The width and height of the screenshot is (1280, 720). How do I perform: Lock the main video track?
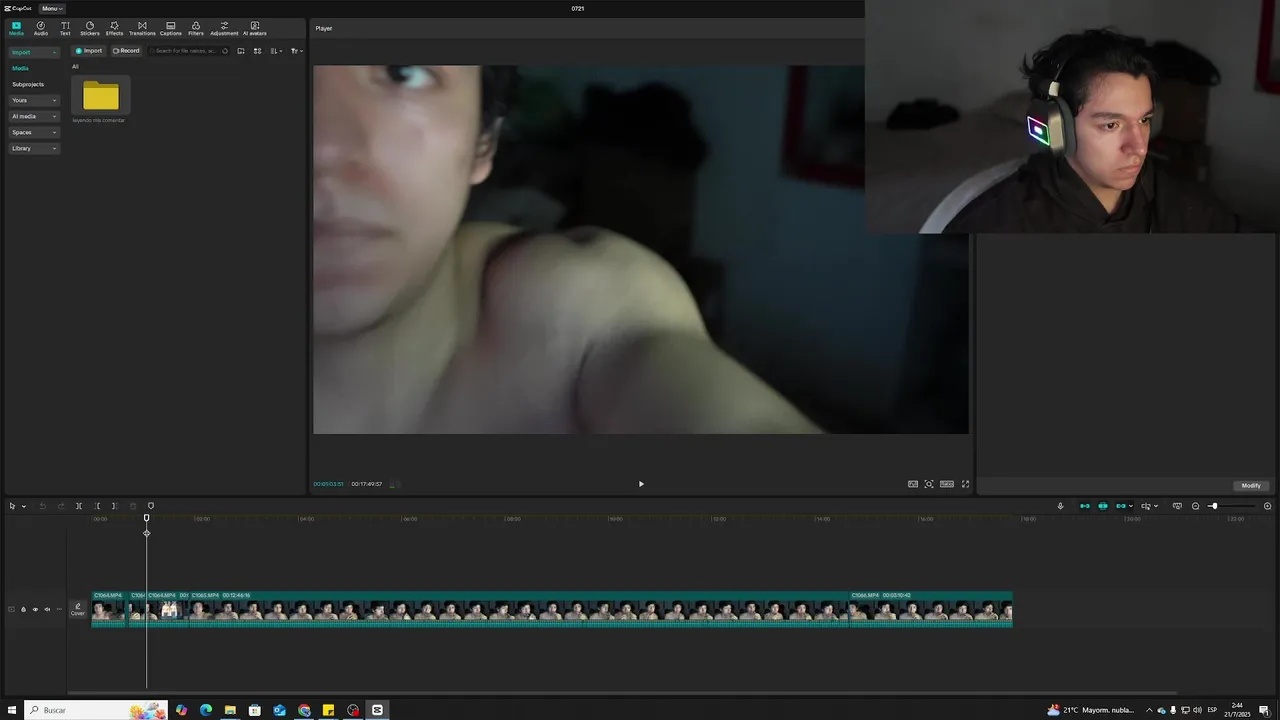(x=23, y=609)
